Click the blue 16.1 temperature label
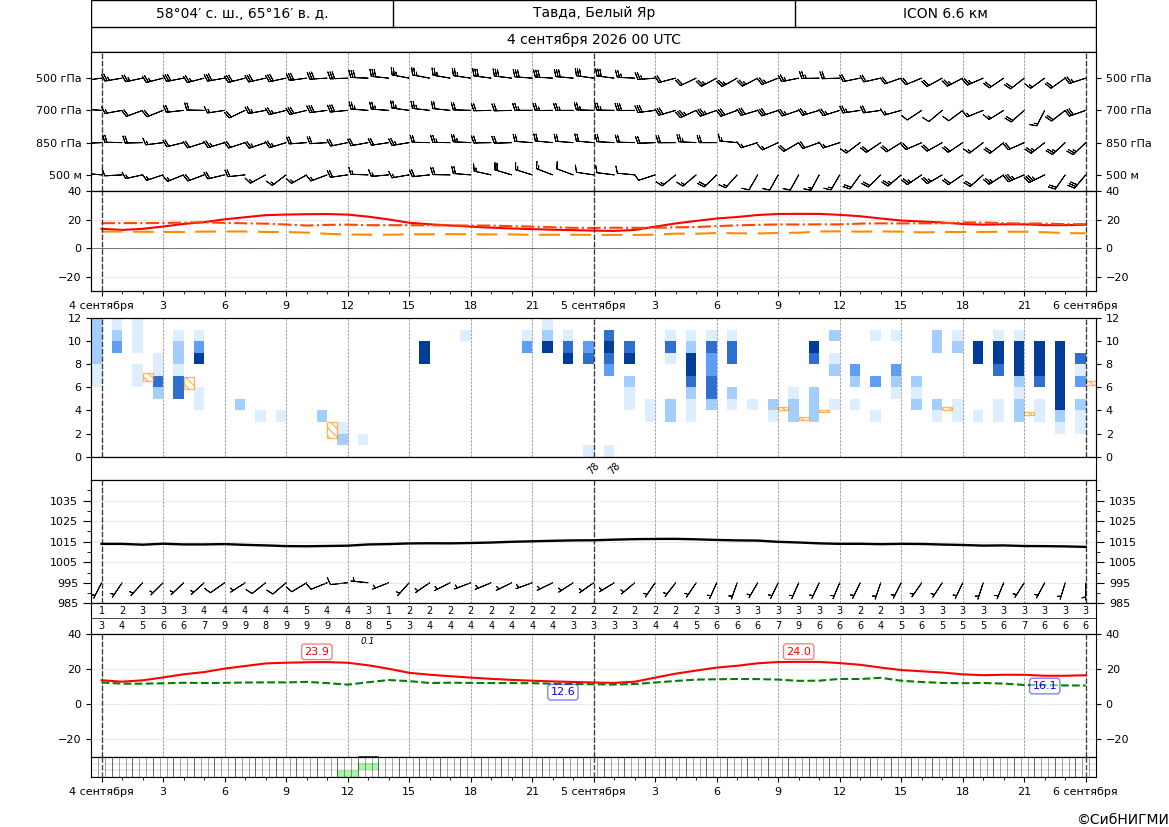 pyautogui.click(x=1044, y=685)
